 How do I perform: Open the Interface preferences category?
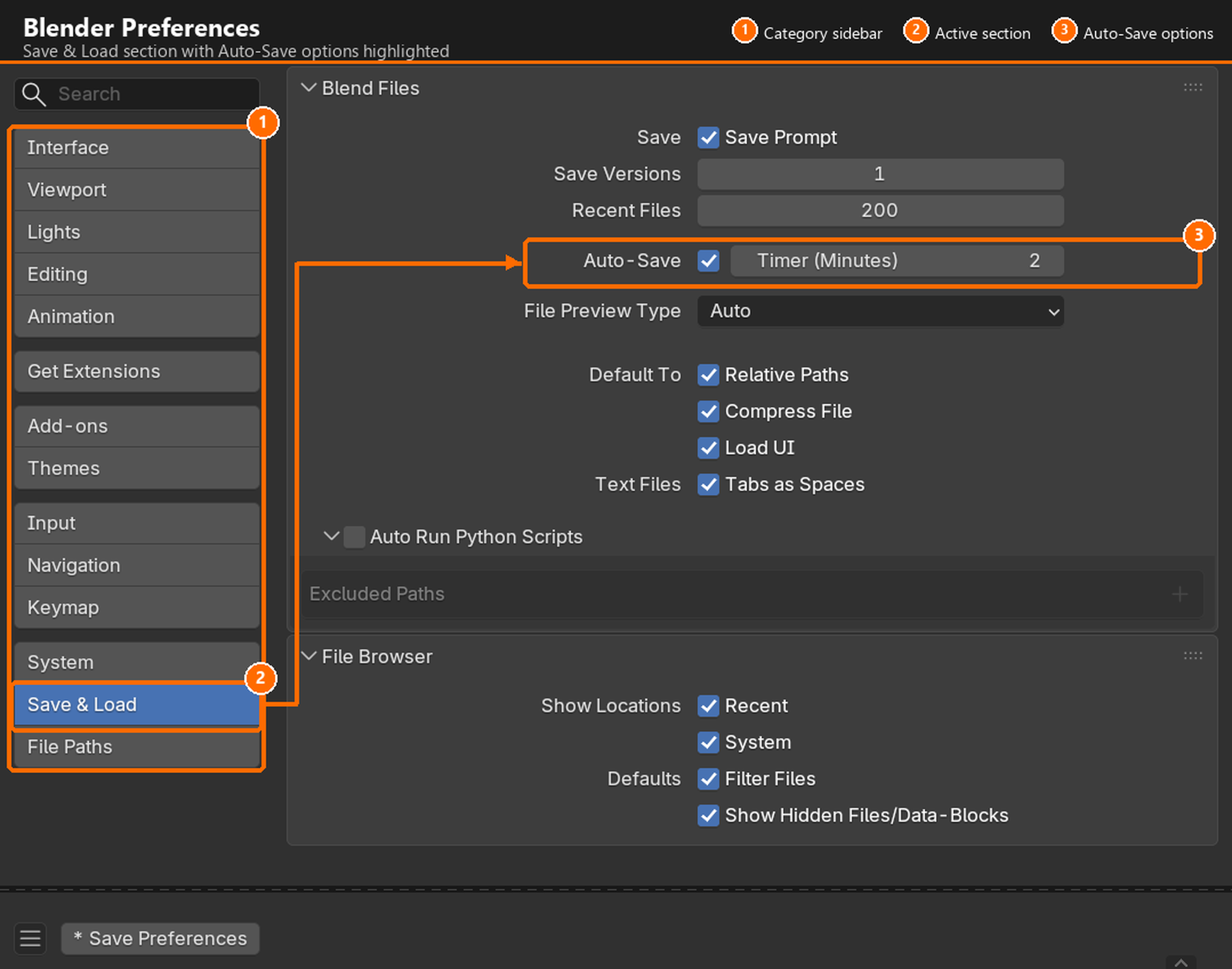[137, 148]
